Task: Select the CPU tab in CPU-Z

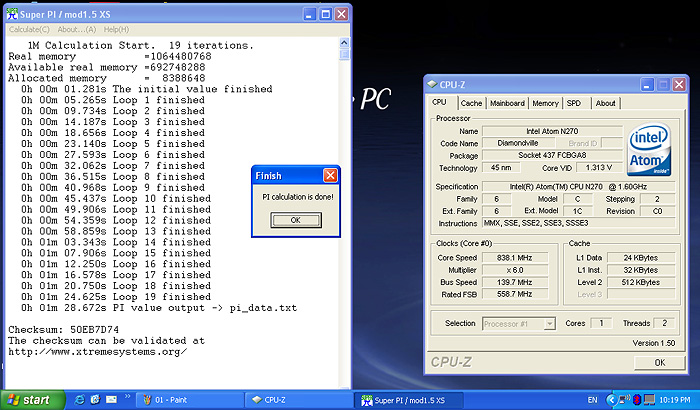Action: coord(440,102)
